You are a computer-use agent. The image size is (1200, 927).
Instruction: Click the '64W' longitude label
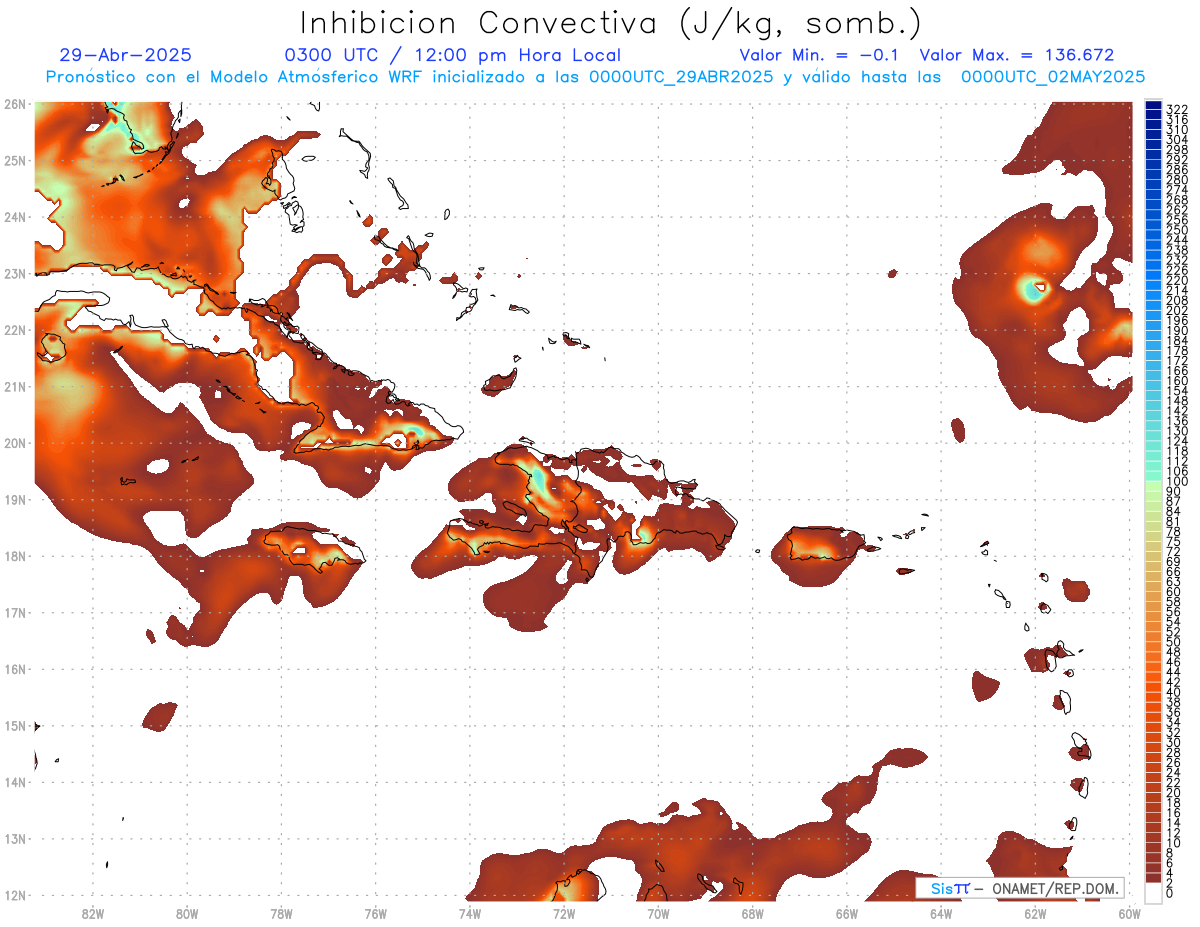pyautogui.click(x=941, y=913)
